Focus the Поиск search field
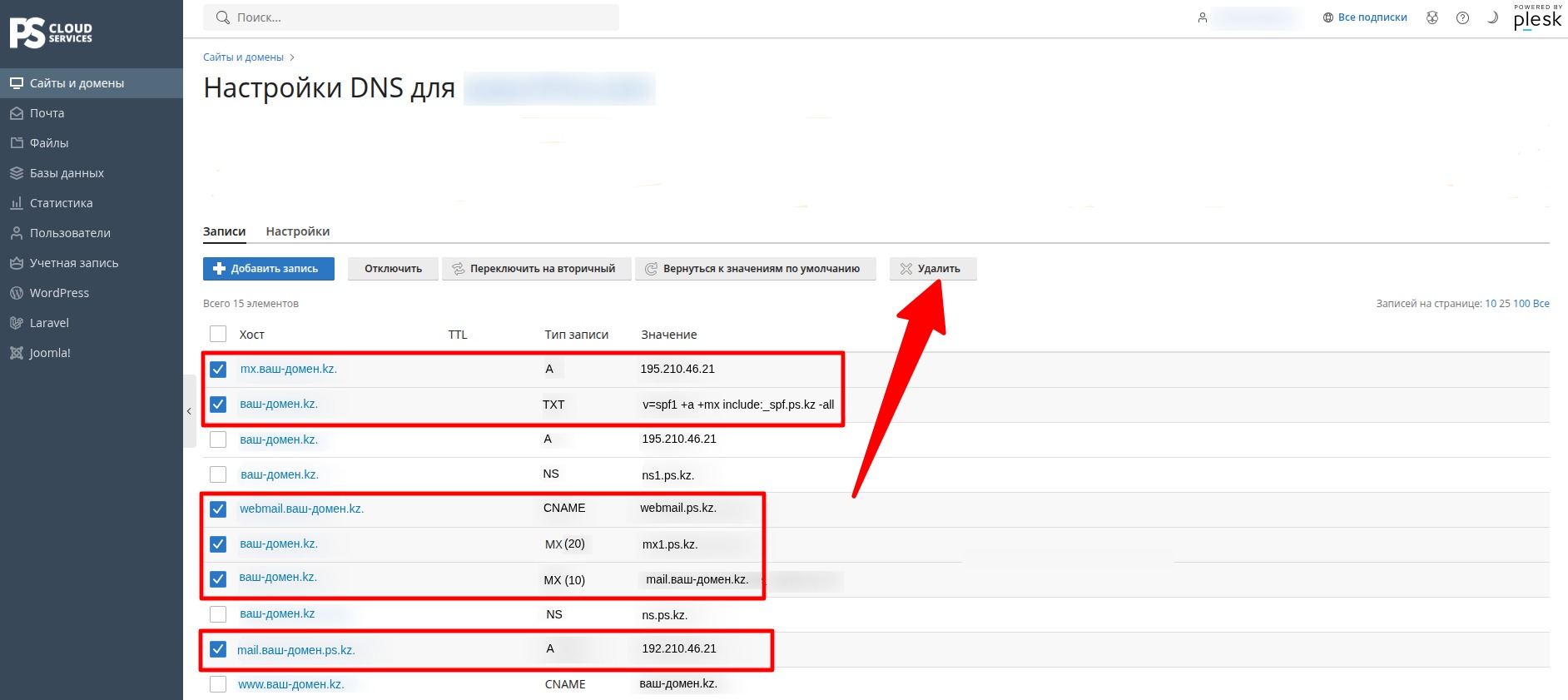 [x=411, y=17]
